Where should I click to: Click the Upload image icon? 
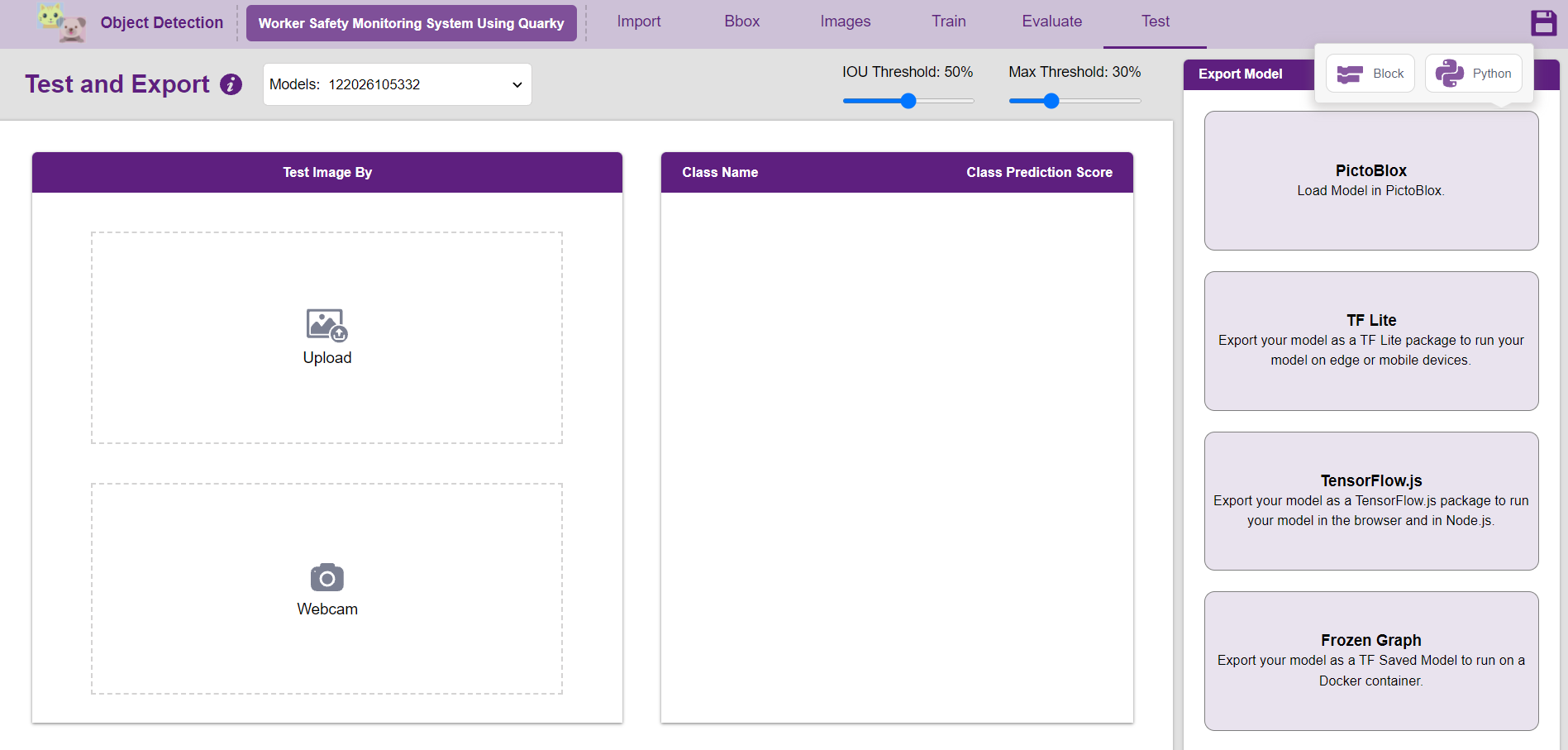coord(327,325)
